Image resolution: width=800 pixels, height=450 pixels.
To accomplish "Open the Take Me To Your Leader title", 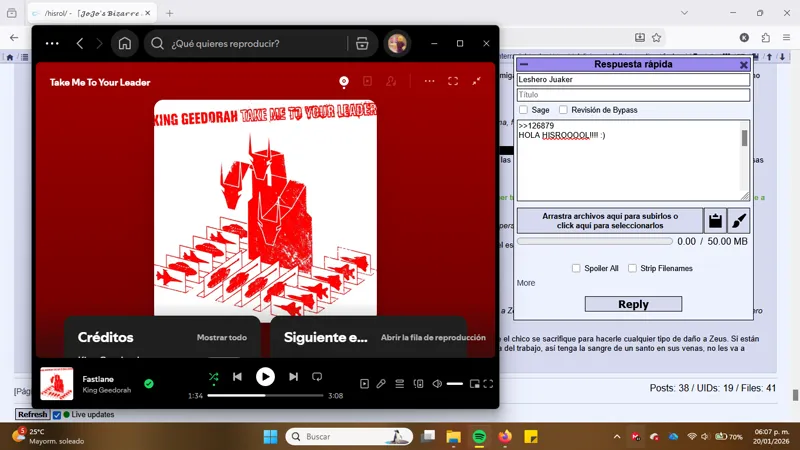I will (x=100, y=83).
